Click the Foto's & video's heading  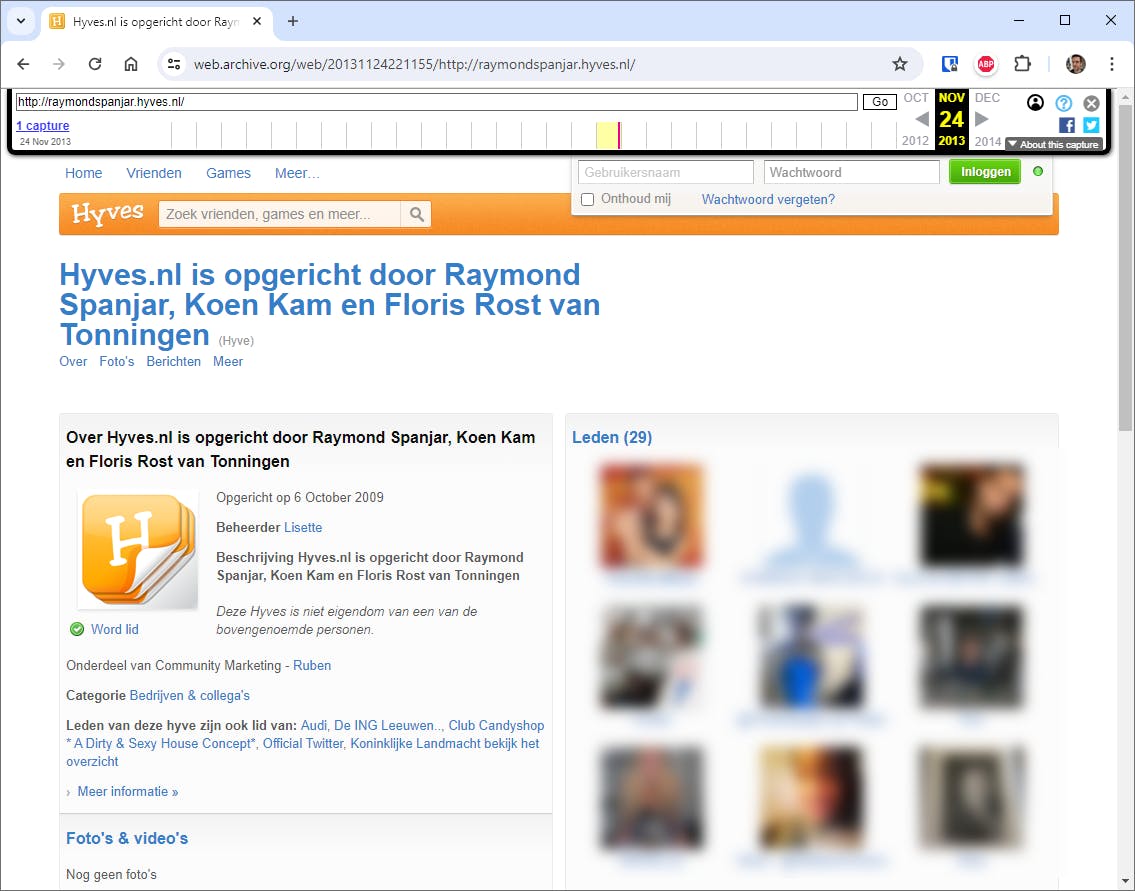127,838
